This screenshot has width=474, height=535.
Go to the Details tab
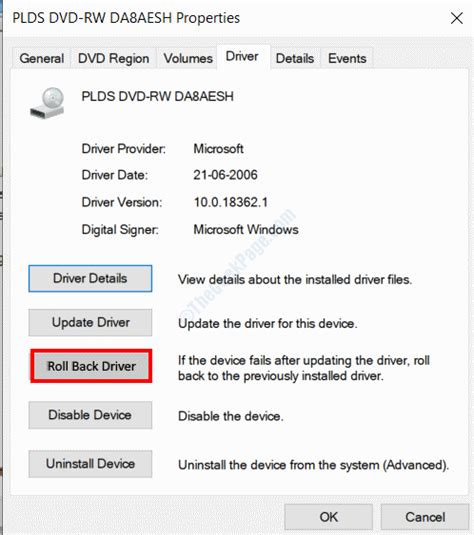tap(295, 58)
